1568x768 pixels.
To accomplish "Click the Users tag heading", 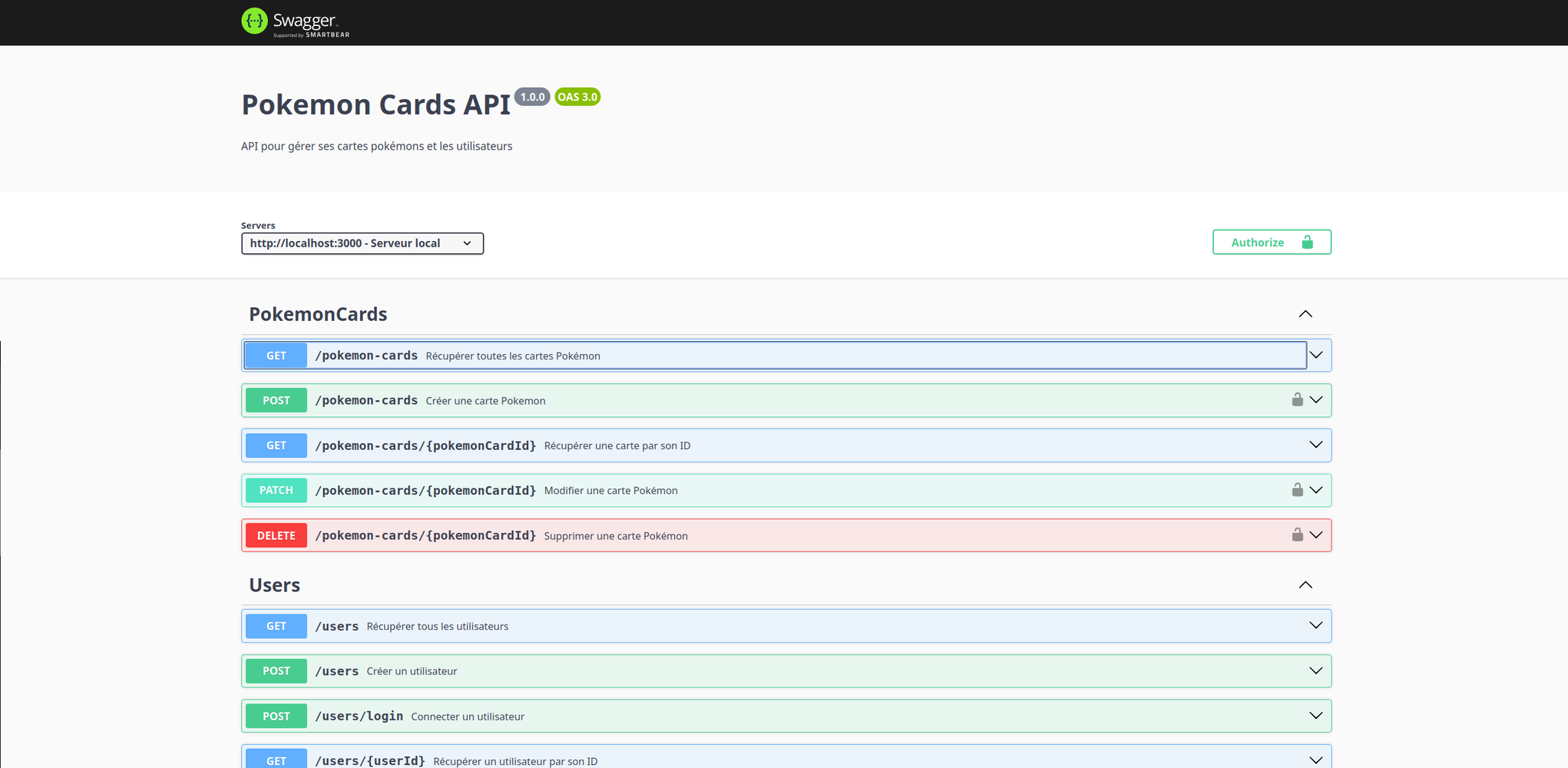I will tap(274, 585).
